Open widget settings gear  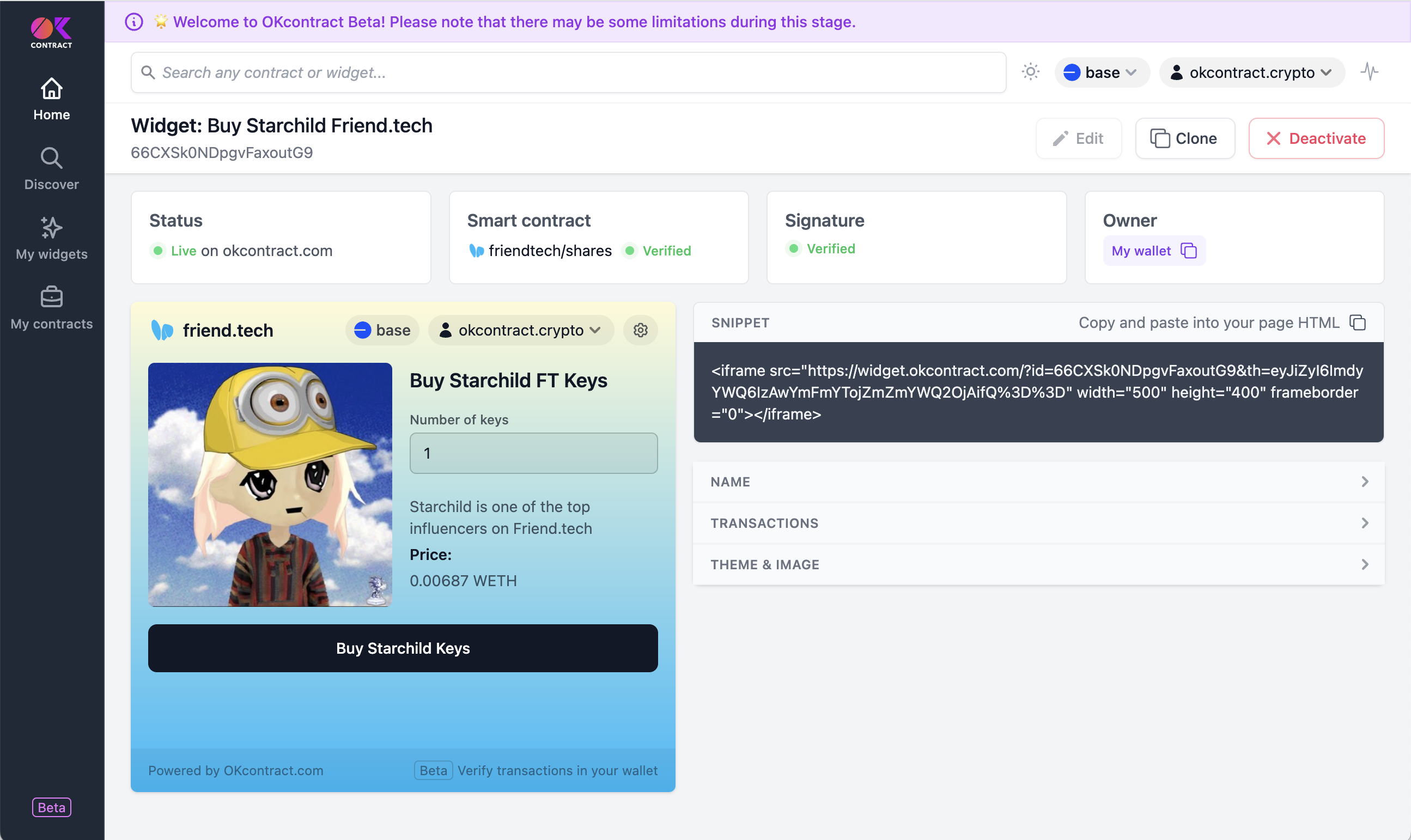coord(640,330)
